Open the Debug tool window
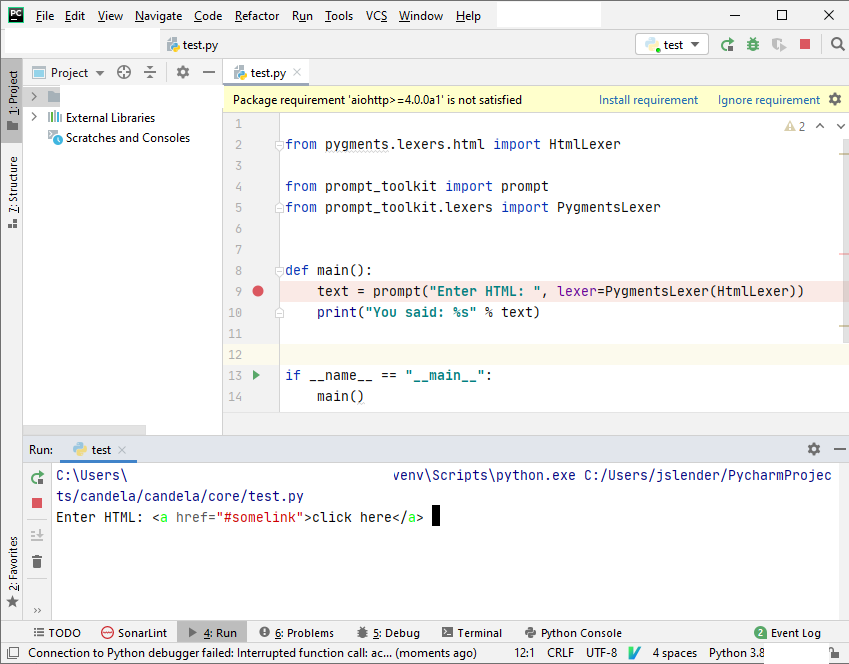The image size is (849, 664). [x=388, y=633]
